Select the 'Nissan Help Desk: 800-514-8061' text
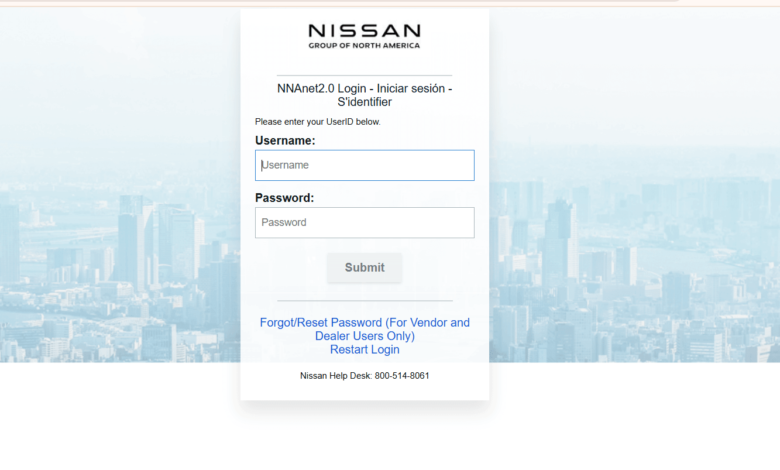Viewport: 780px width, 470px height. point(365,376)
